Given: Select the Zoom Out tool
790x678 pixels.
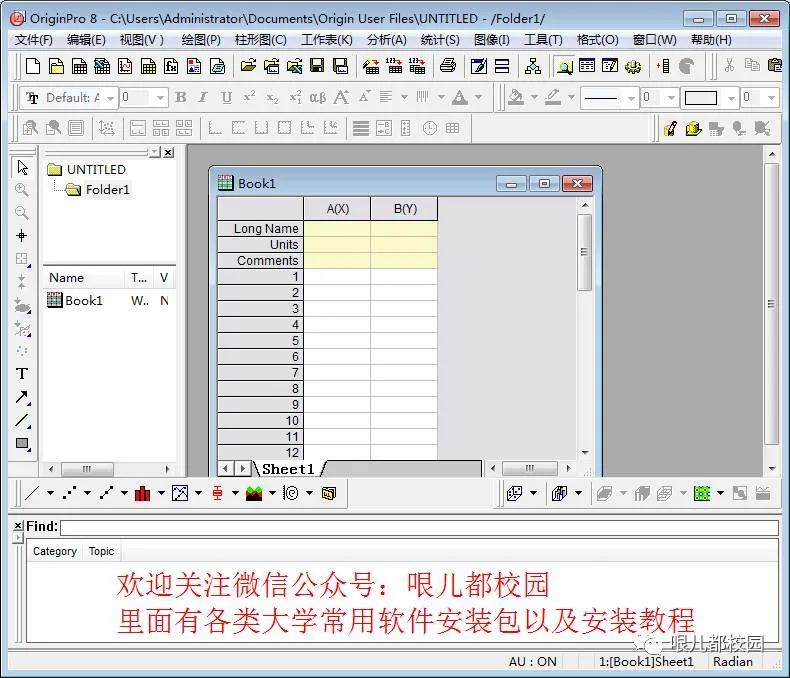Looking at the screenshot, I should click(22, 213).
